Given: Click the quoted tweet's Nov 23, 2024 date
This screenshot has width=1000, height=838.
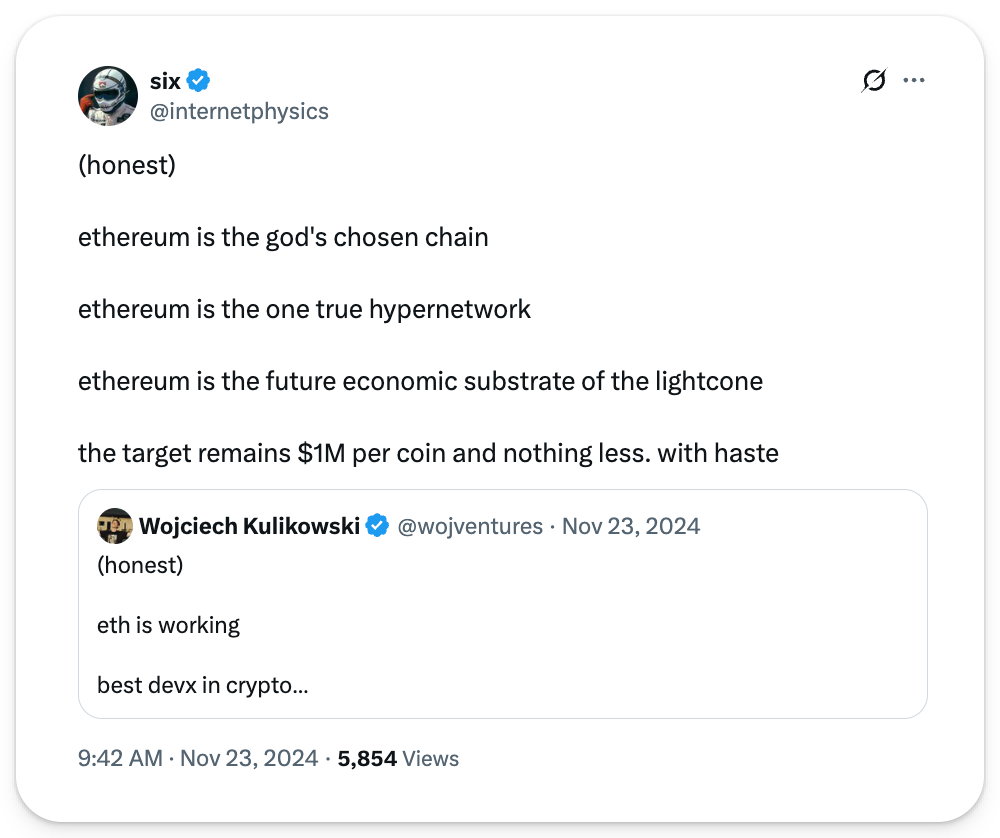Looking at the screenshot, I should click(x=630, y=526).
